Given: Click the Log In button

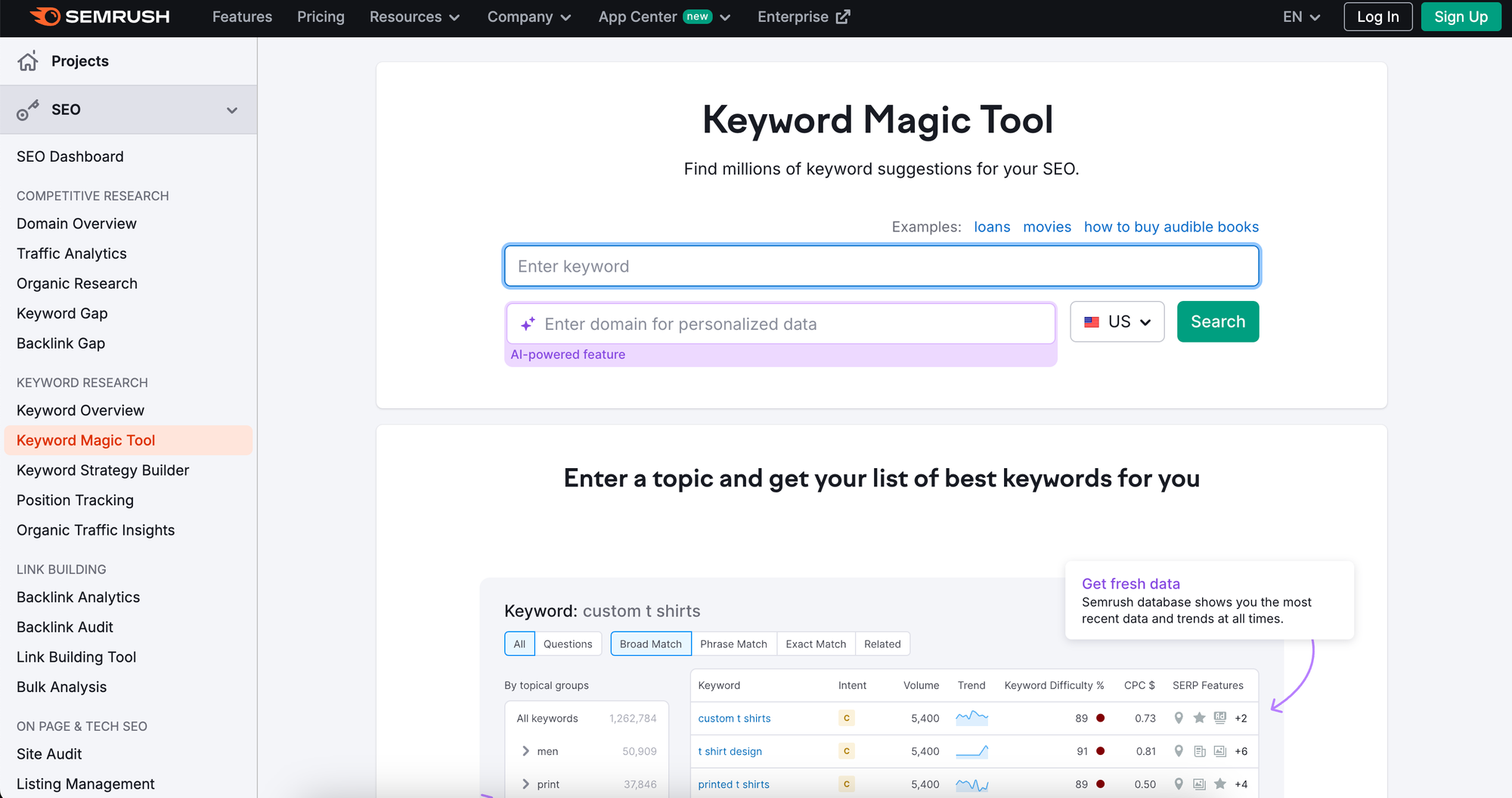Looking at the screenshot, I should pos(1377,17).
